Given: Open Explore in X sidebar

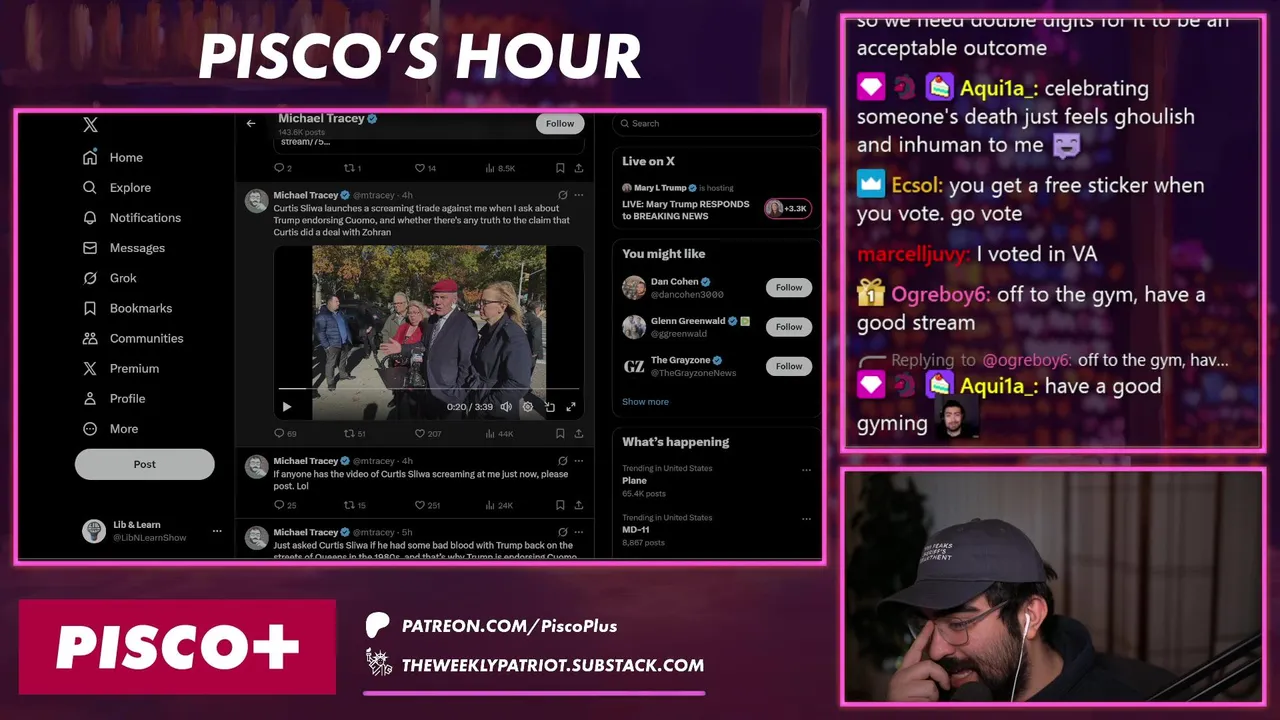Looking at the screenshot, I should [x=117, y=187].
